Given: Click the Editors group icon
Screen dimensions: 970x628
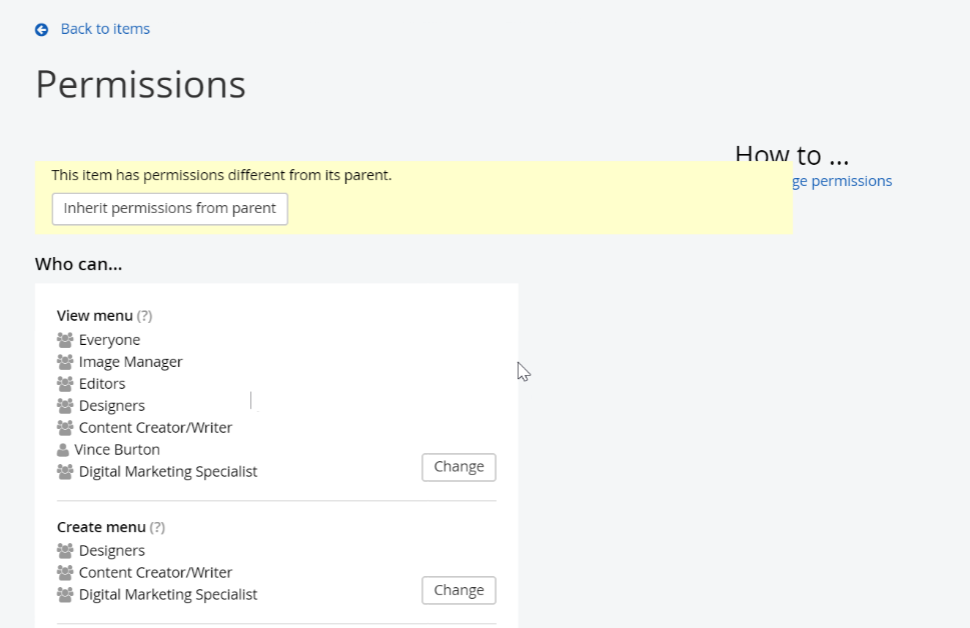Looking at the screenshot, I should point(65,384).
